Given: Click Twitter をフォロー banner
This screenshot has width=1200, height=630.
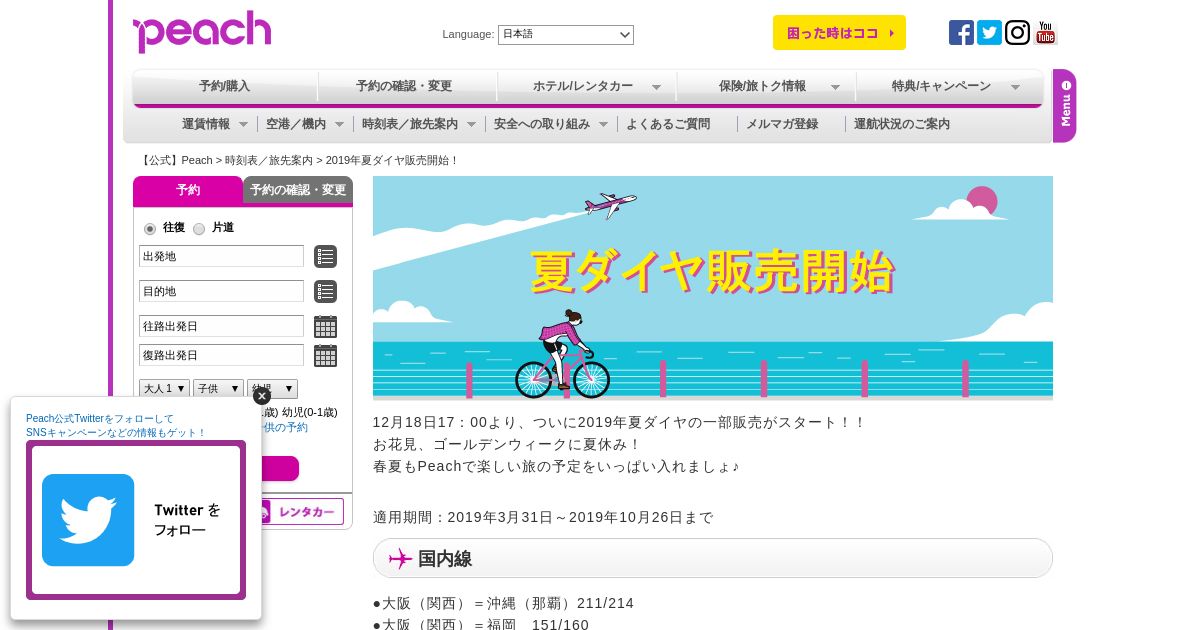Looking at the screenshot, I should pos(136,520).
